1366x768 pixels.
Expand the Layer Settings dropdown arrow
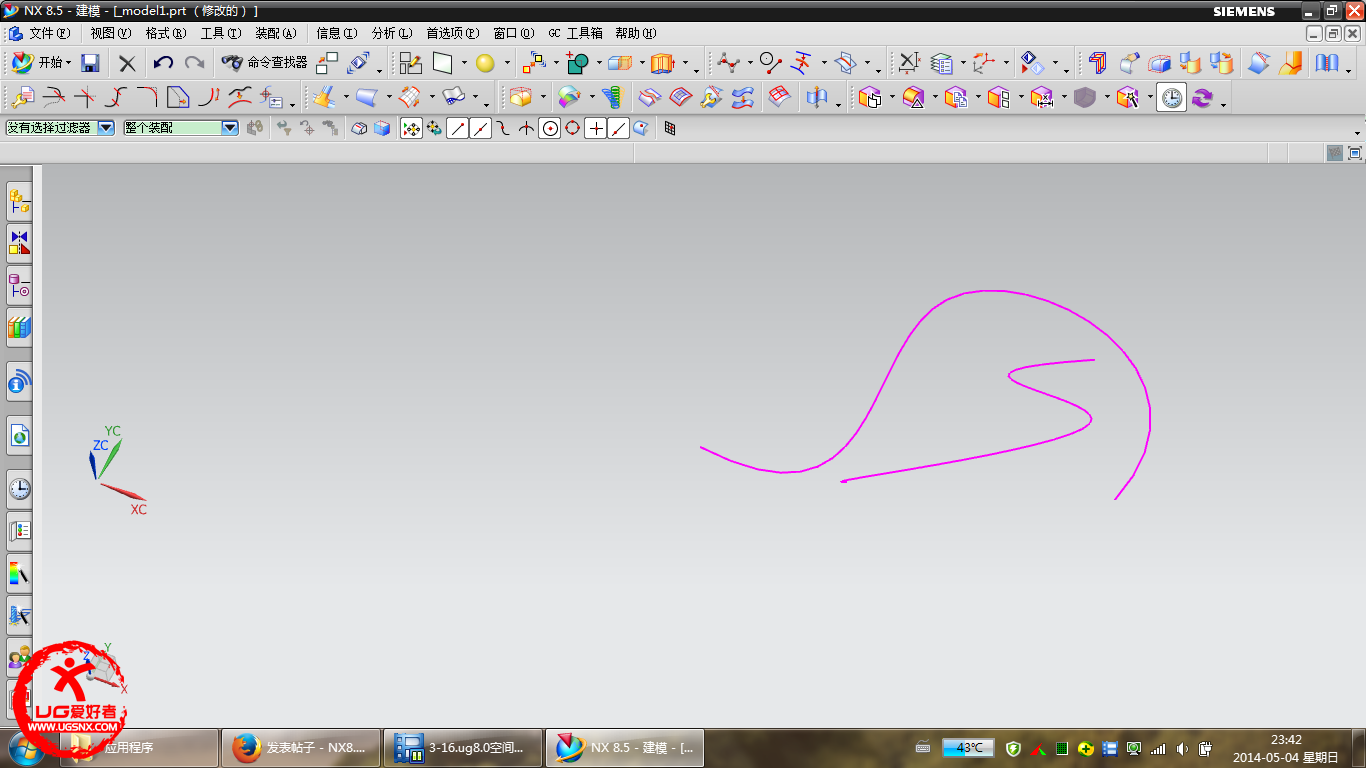point(962,63)
